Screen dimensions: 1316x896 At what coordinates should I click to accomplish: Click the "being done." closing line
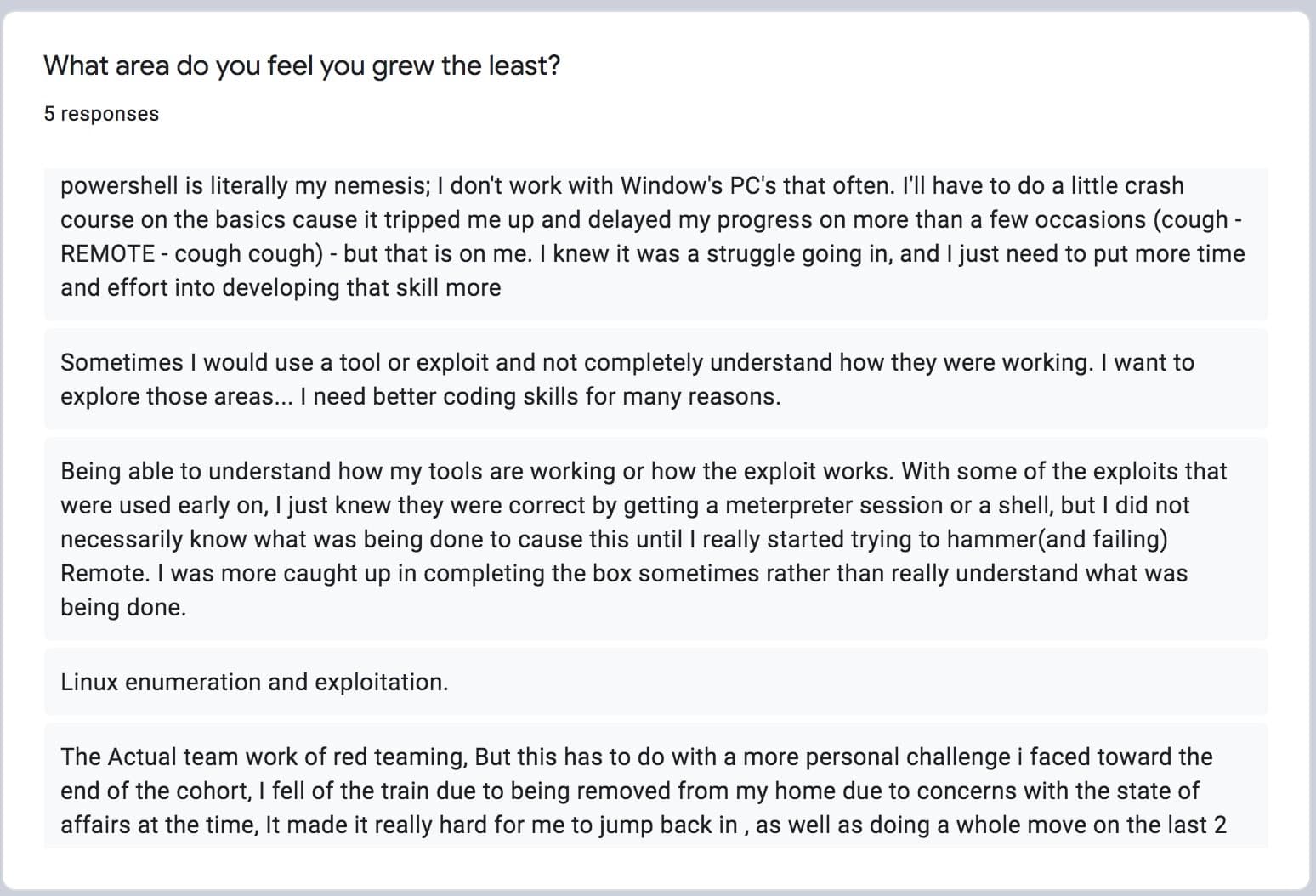tap(123, 608)
